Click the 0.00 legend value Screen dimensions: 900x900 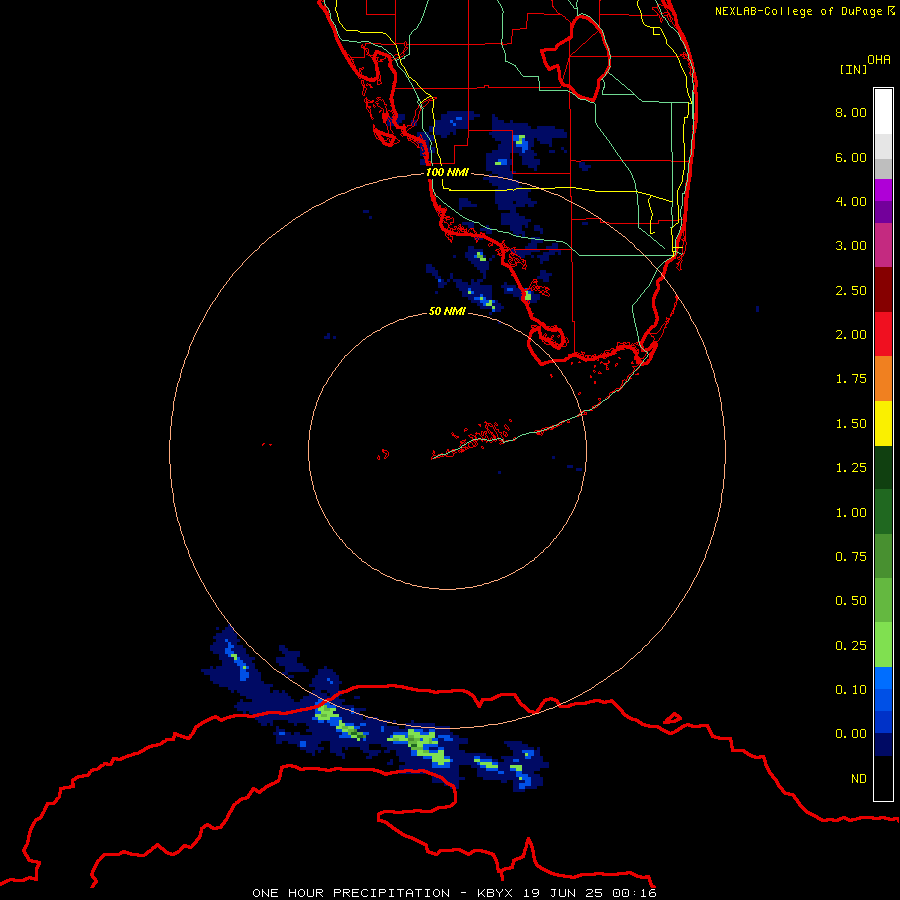point(851,734)
